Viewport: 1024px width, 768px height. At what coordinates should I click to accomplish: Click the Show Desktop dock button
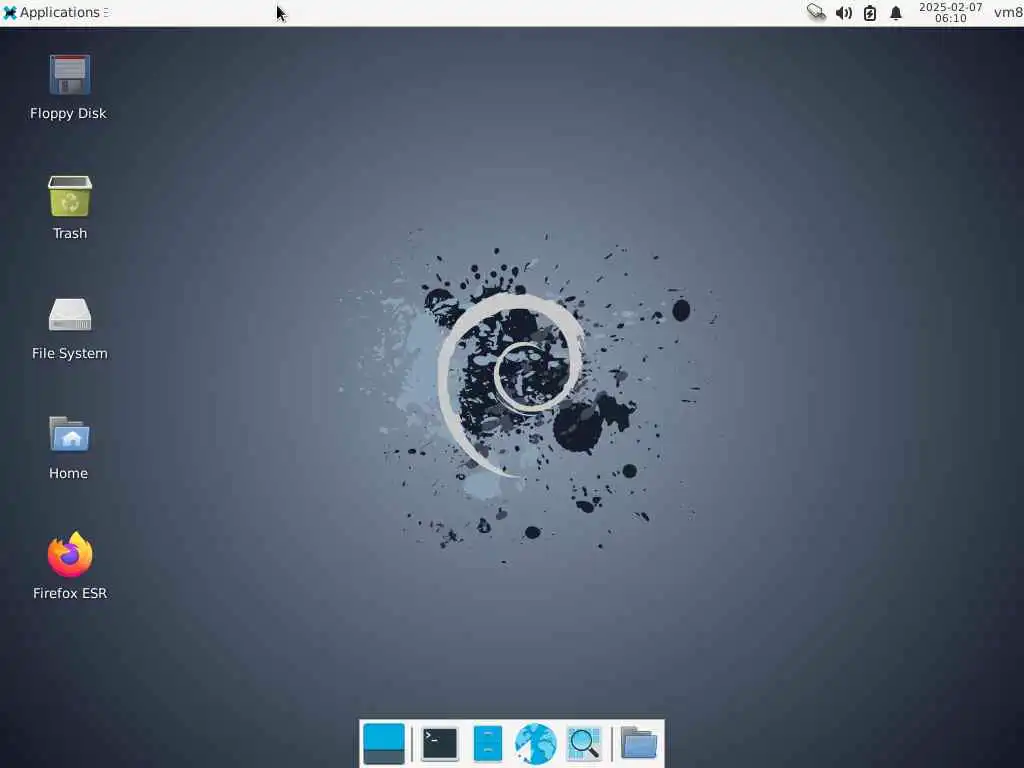(383, 743)
